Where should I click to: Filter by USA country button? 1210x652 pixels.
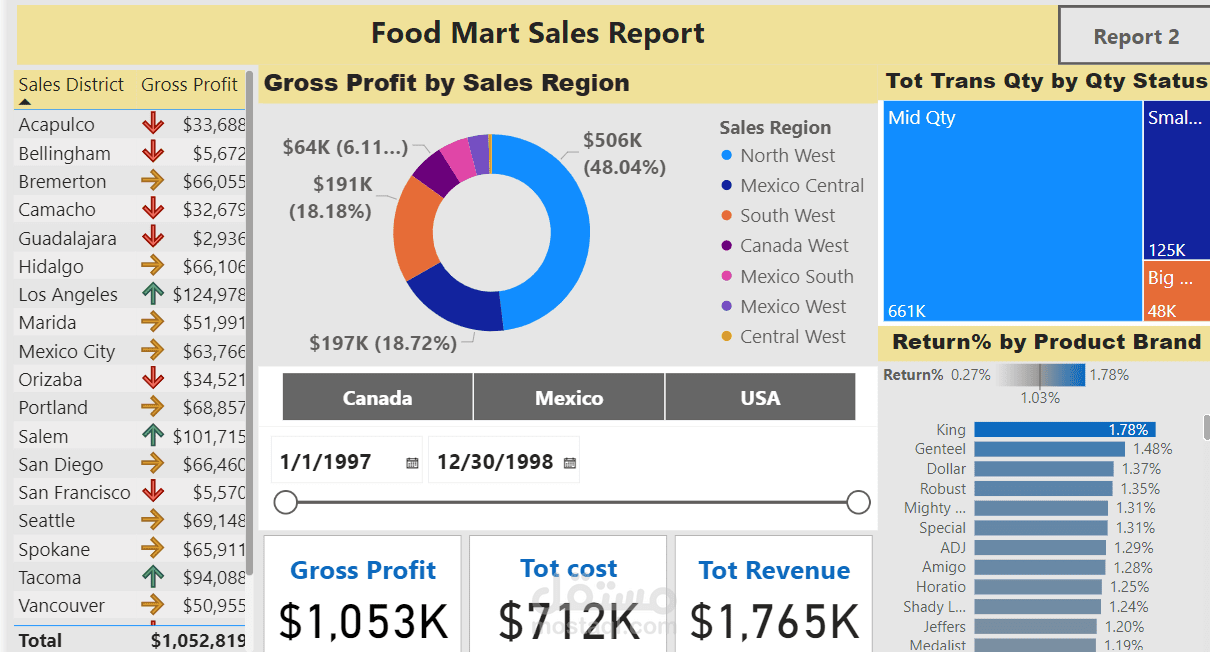[760, 397]
